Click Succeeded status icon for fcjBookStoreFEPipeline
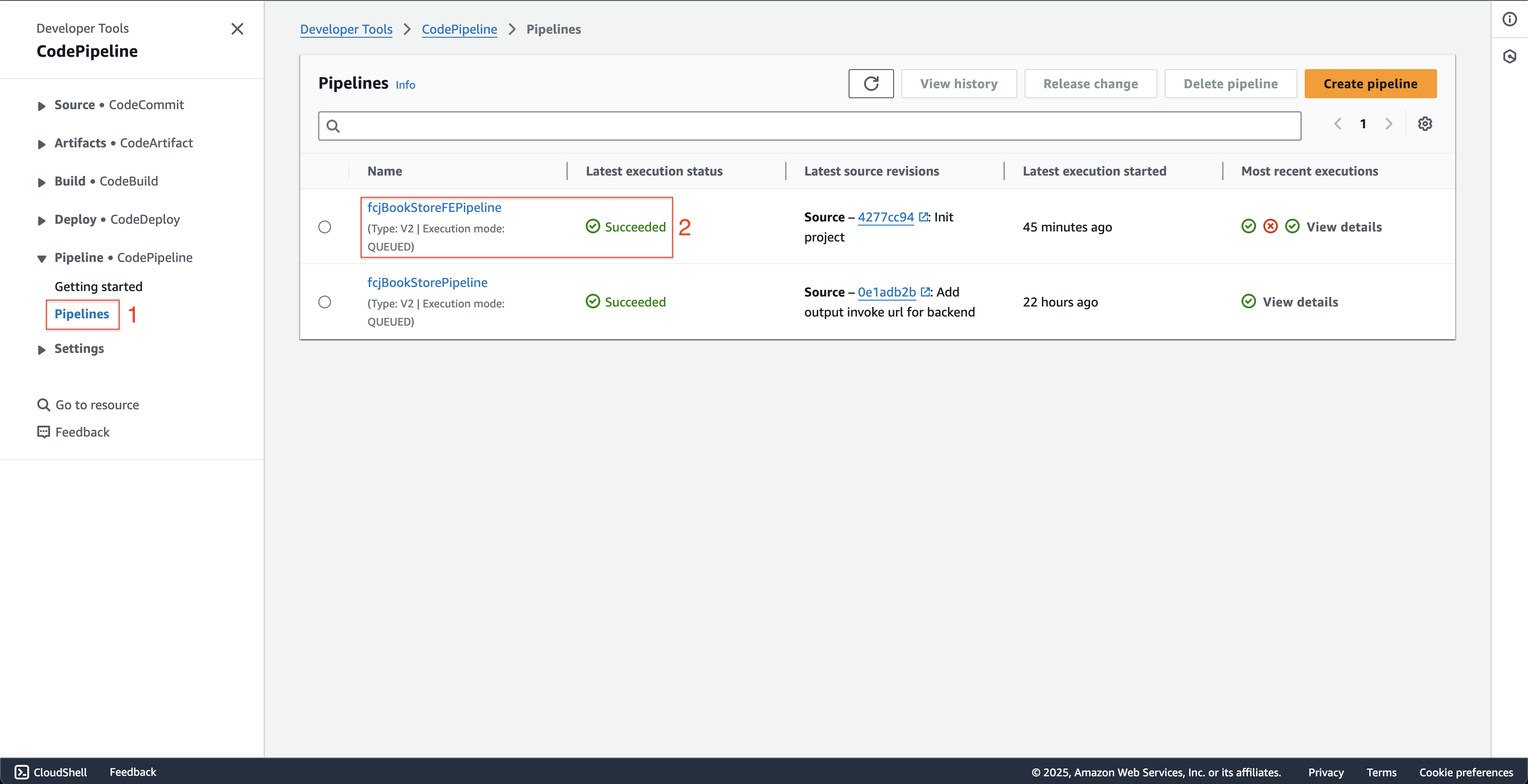The width and height of the screenshot is (1528, 784). (593, 226)
